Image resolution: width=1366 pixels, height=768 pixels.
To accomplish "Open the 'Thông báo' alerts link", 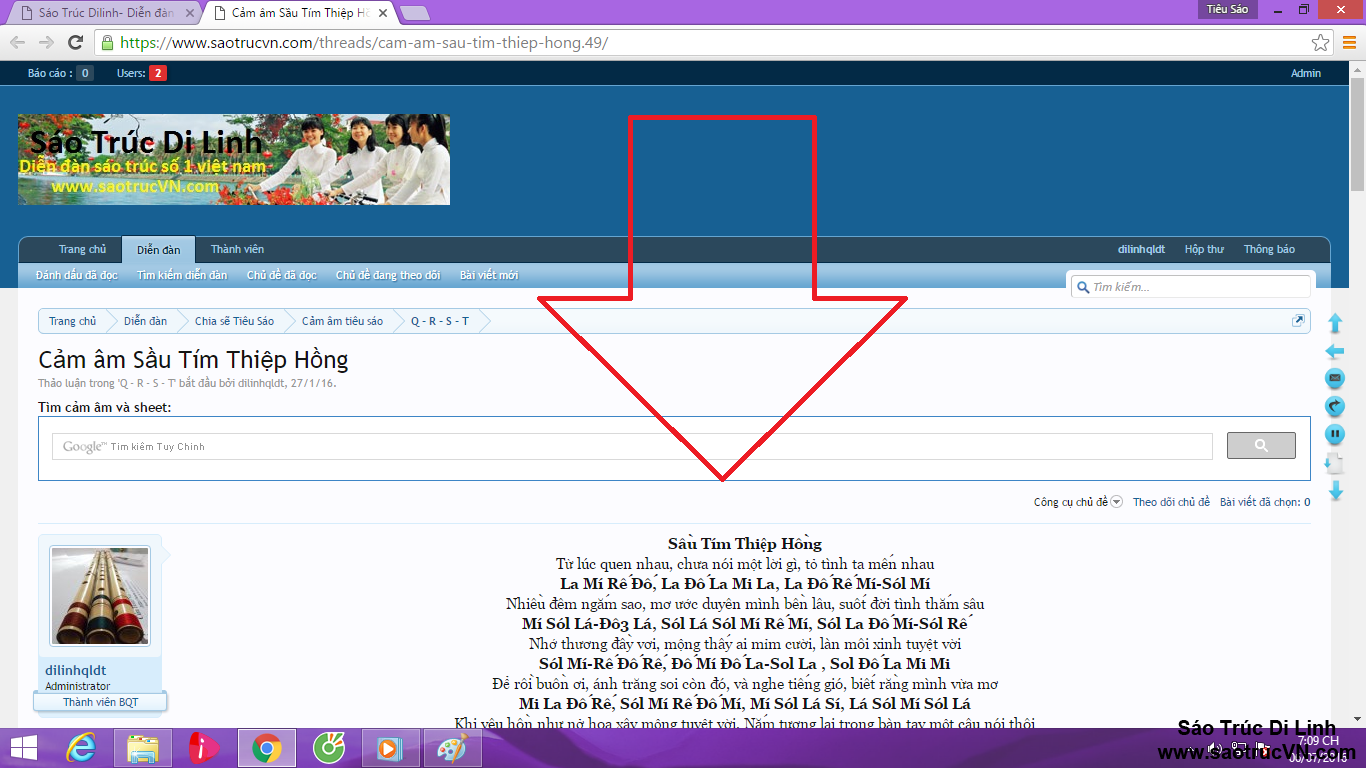I will coord(1269,249).
